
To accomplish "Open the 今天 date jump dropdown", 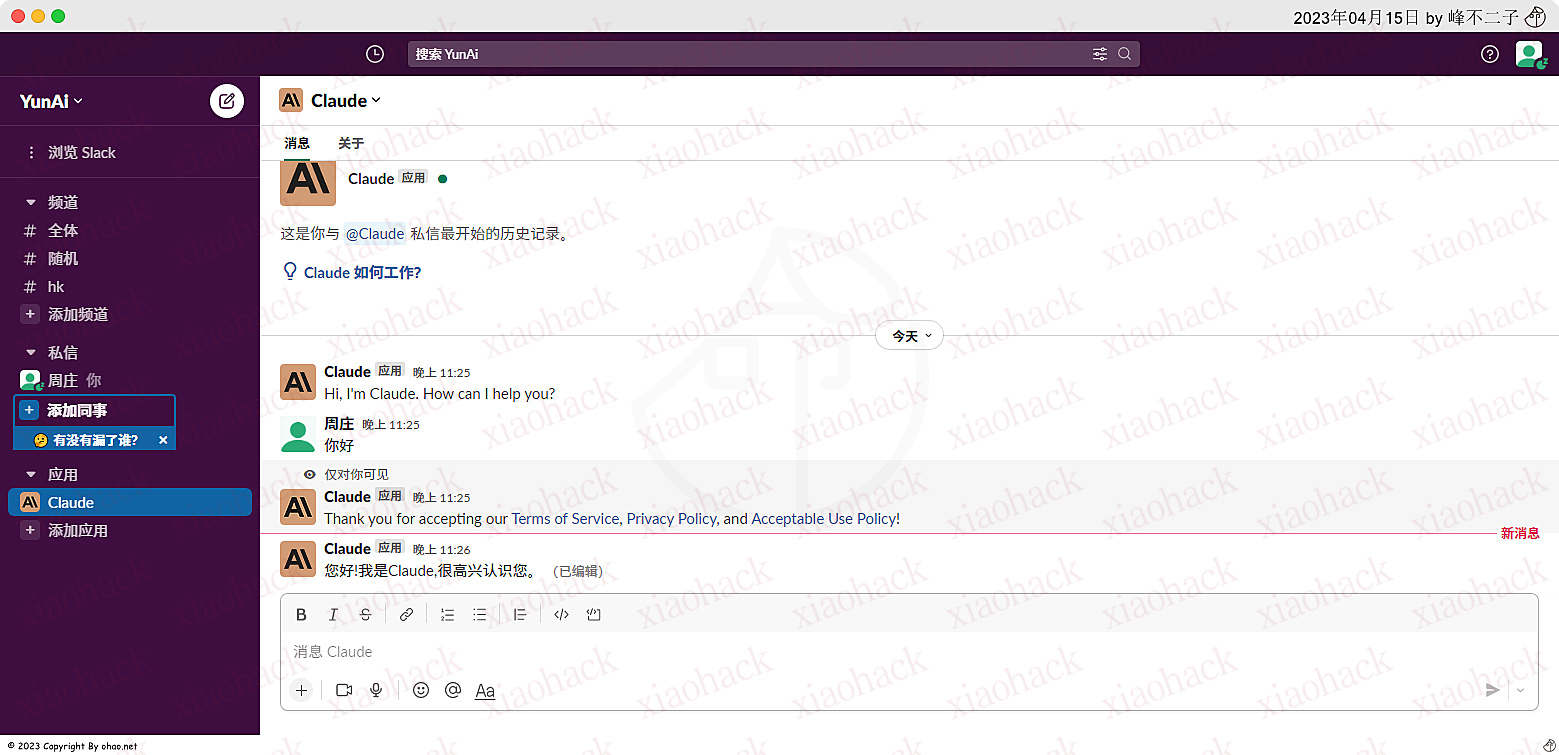I will point(909,336).
